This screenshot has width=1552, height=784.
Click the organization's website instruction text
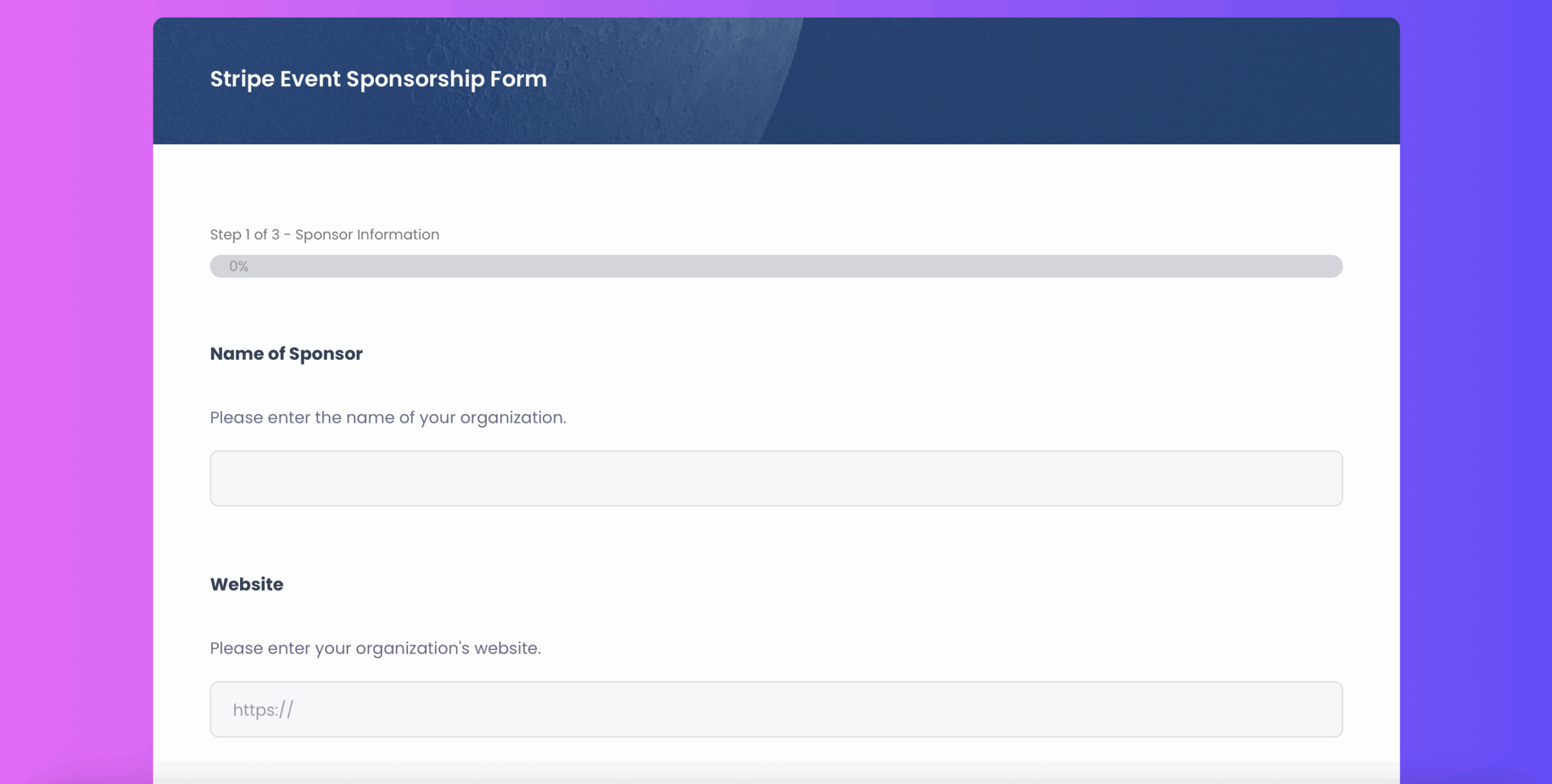coord(375,648)
